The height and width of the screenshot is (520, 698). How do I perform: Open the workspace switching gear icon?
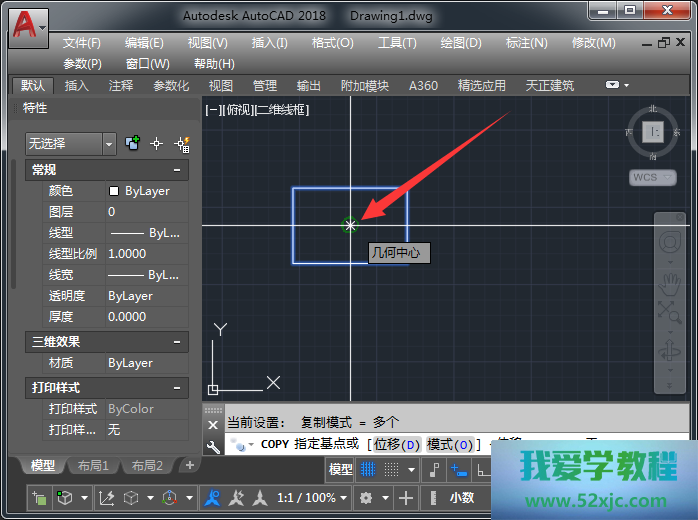click(367, 498)
